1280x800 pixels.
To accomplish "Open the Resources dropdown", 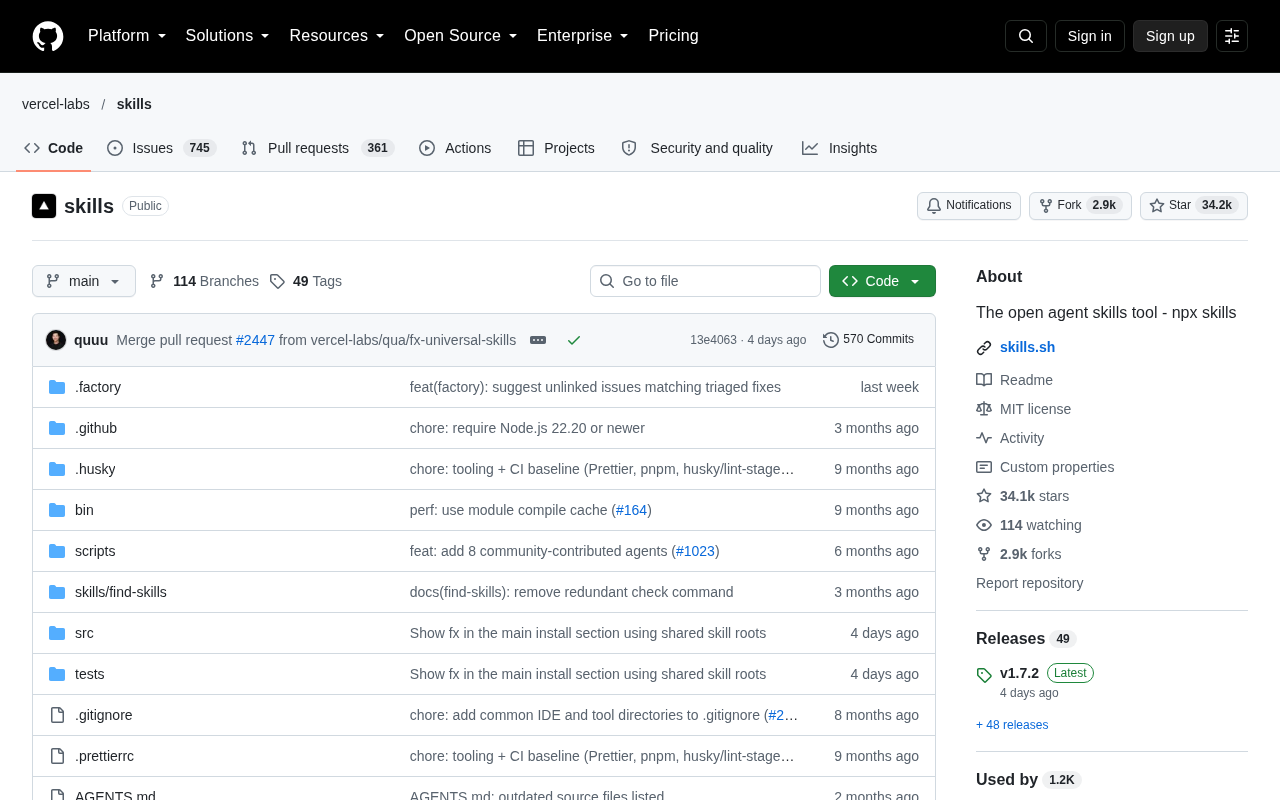I will tap(337, 36).
